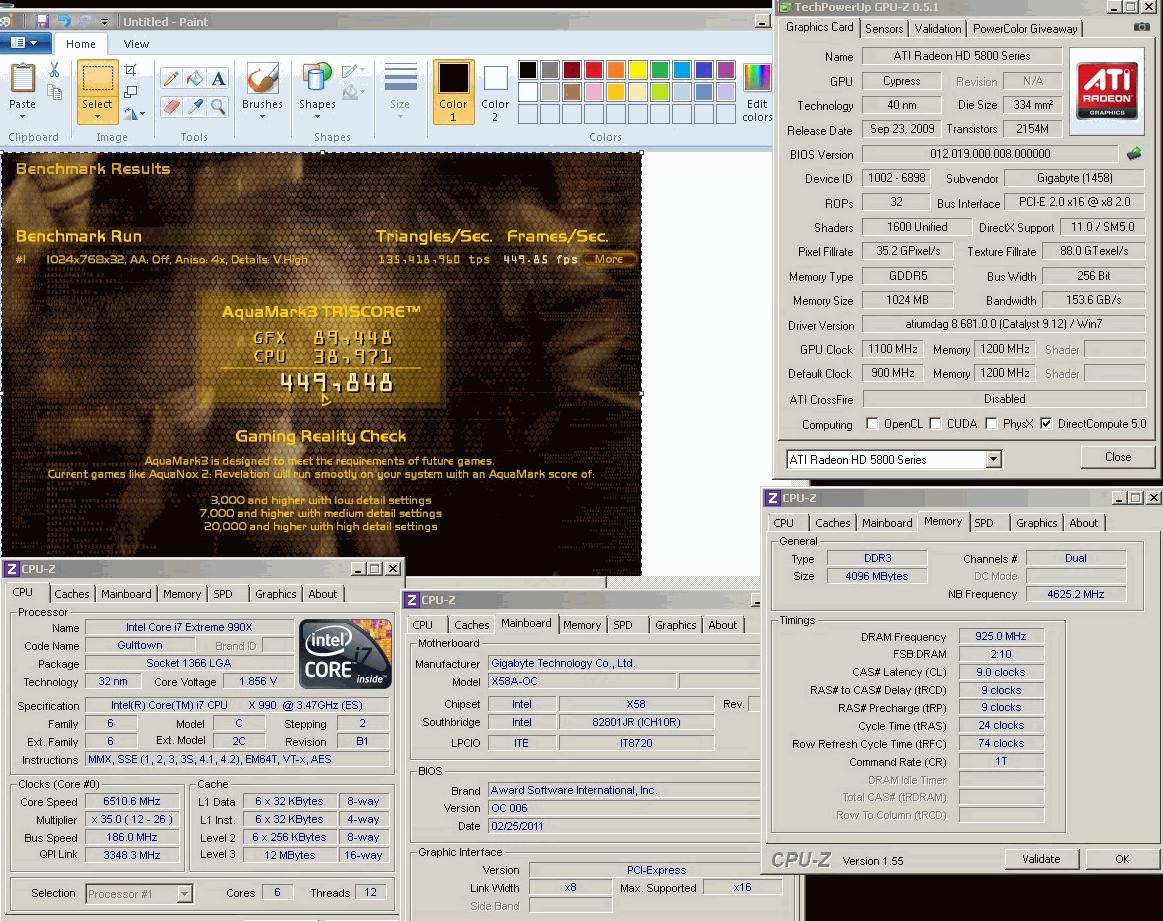Screen dimensions: 1163x921
Task: Click the Cut scissors icon
Action: pos(54,70)
